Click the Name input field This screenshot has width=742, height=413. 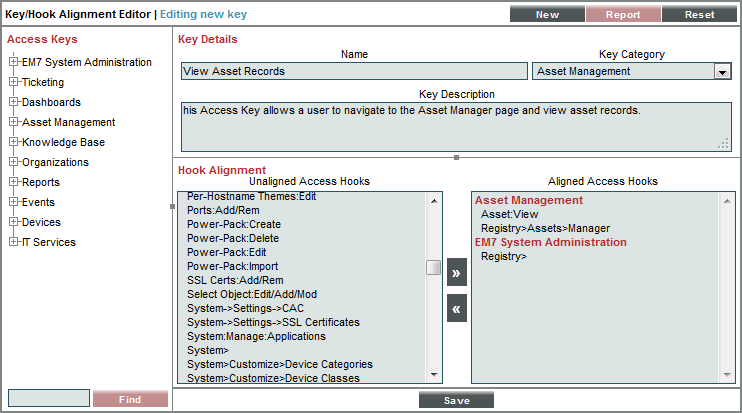[354, 71]
